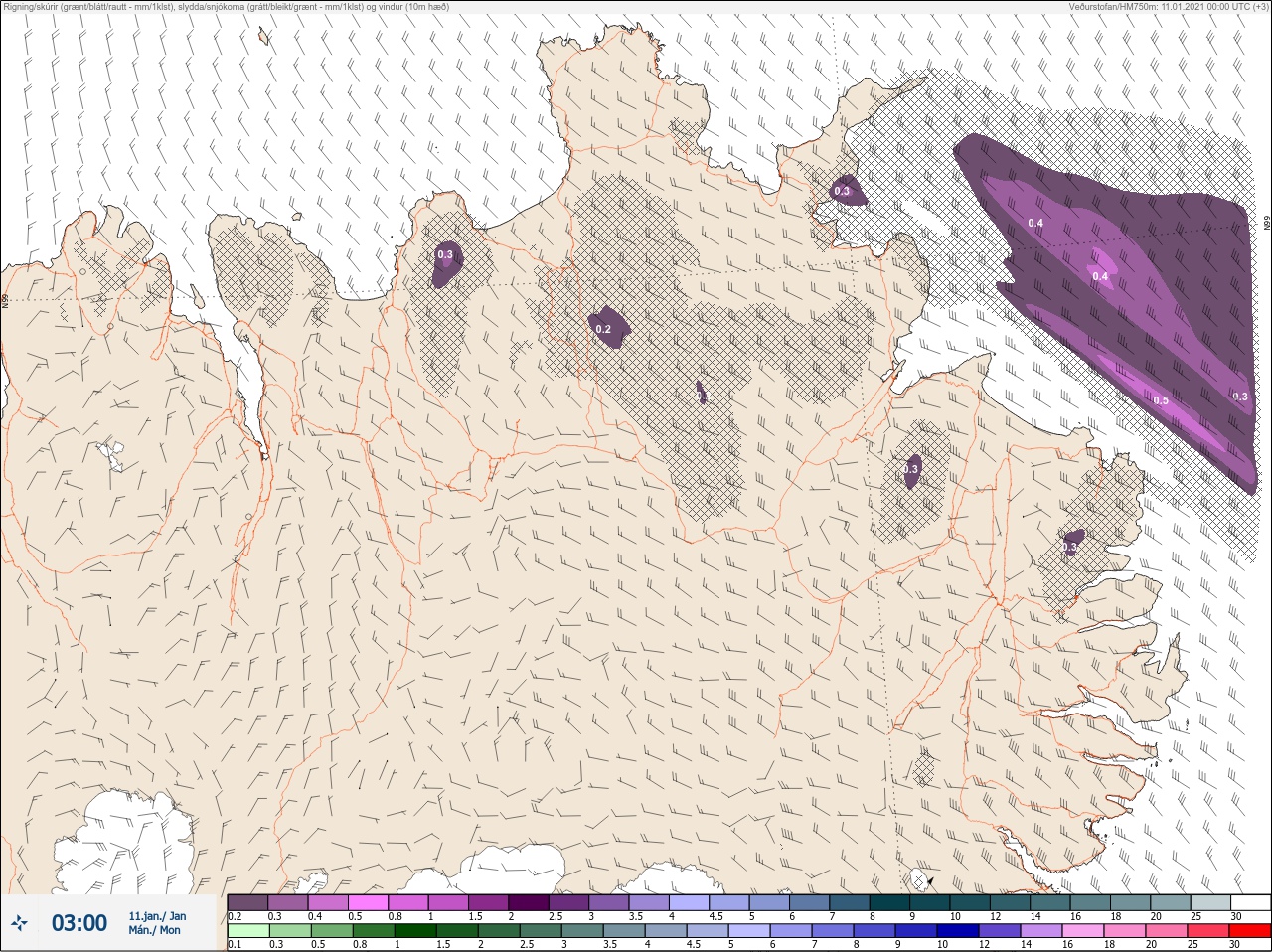Select the 'Mán./ Mon' weekday label
Viewport: 1272px width, 952px height.
coord(154,931)
